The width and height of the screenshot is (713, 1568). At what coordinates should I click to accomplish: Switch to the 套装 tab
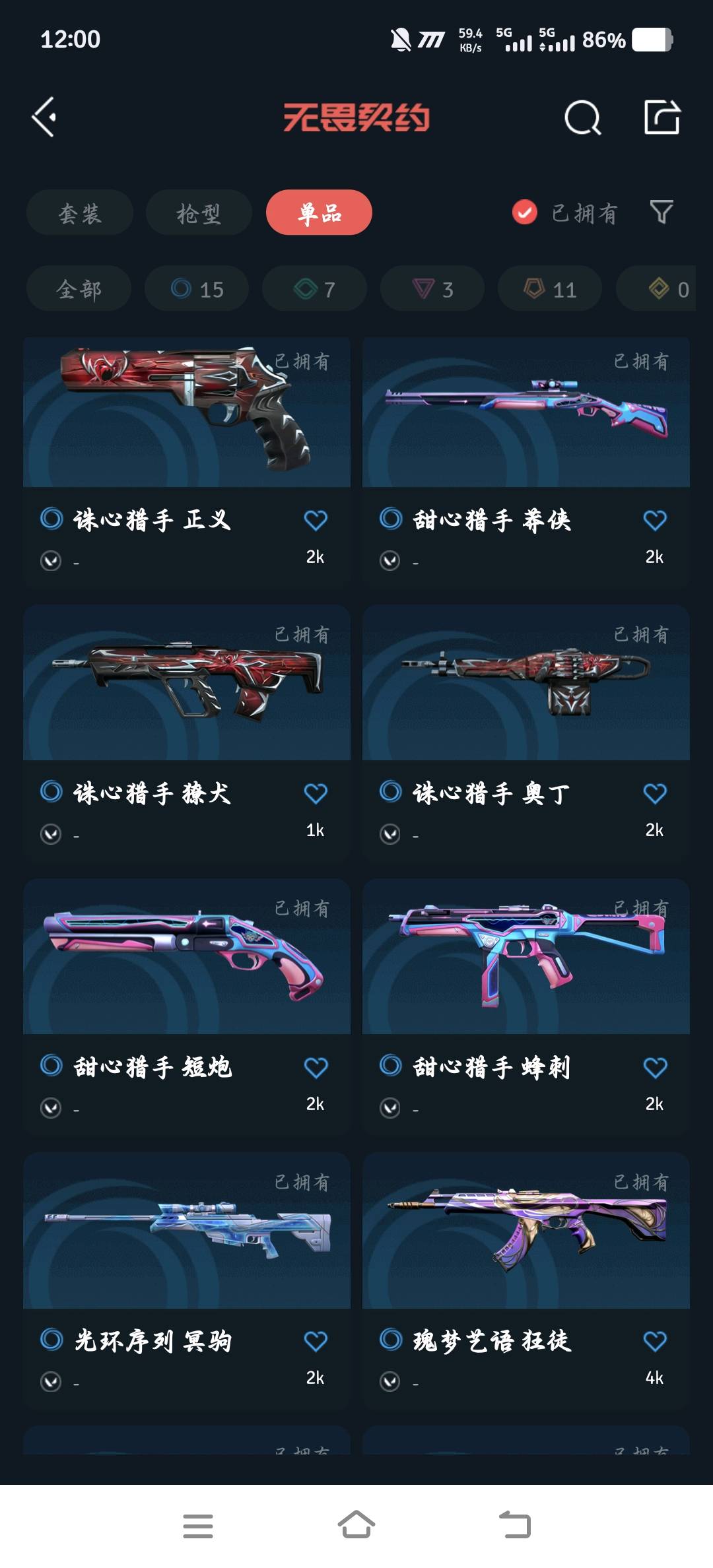click(80, 212)
